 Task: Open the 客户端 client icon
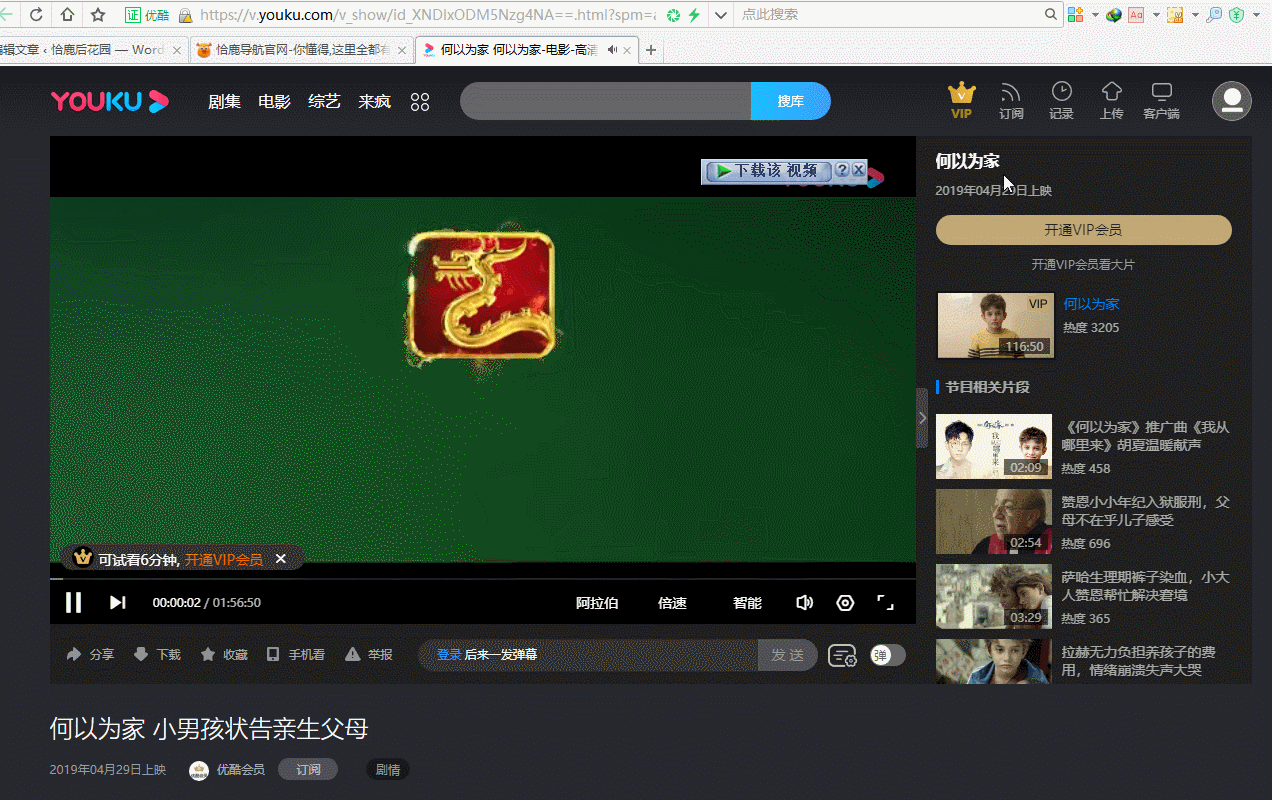1161,101
